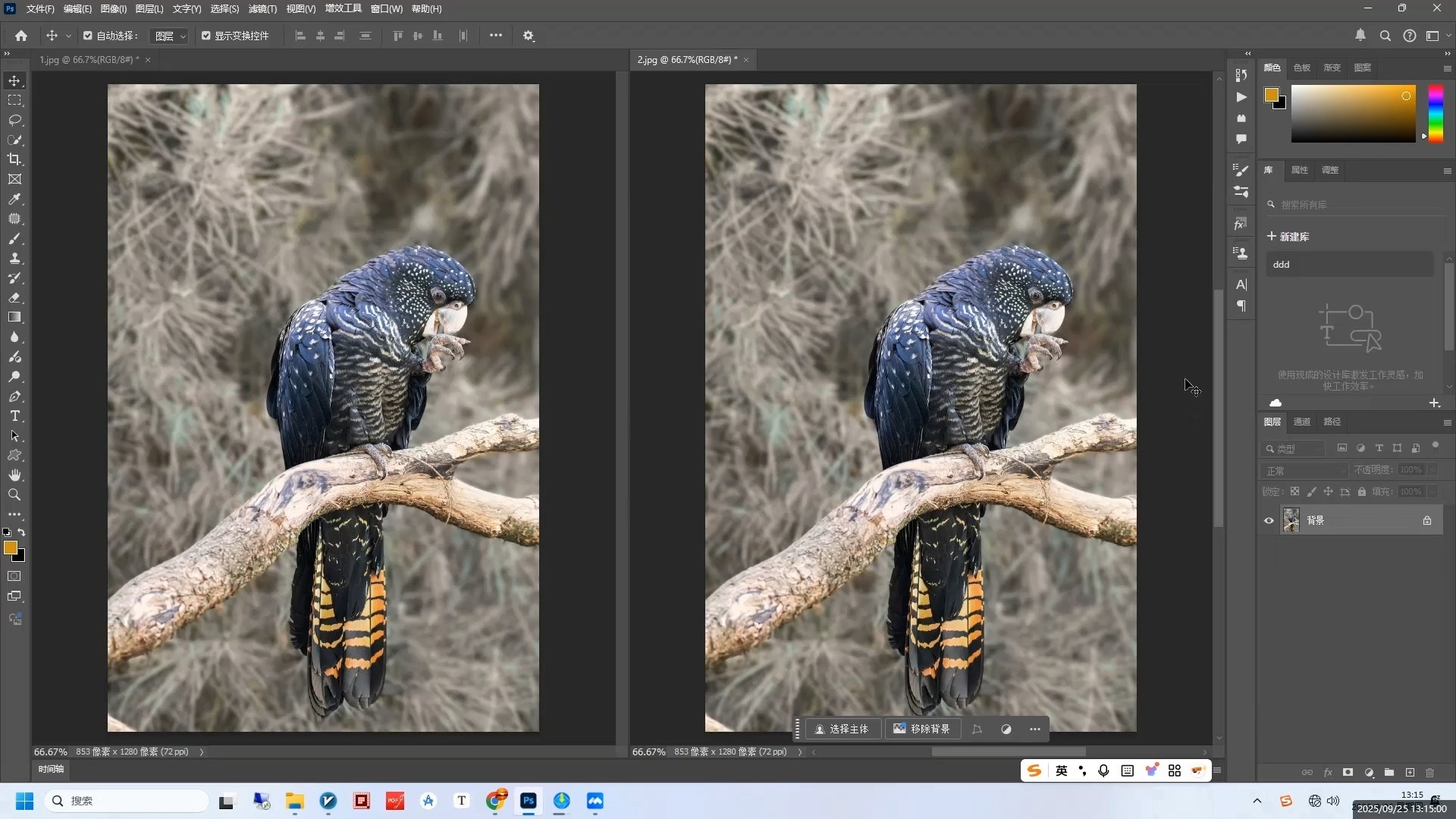Screen dimensions: 1456x819
Task: Open the 滤镜(T) menu
Action: 262,9
